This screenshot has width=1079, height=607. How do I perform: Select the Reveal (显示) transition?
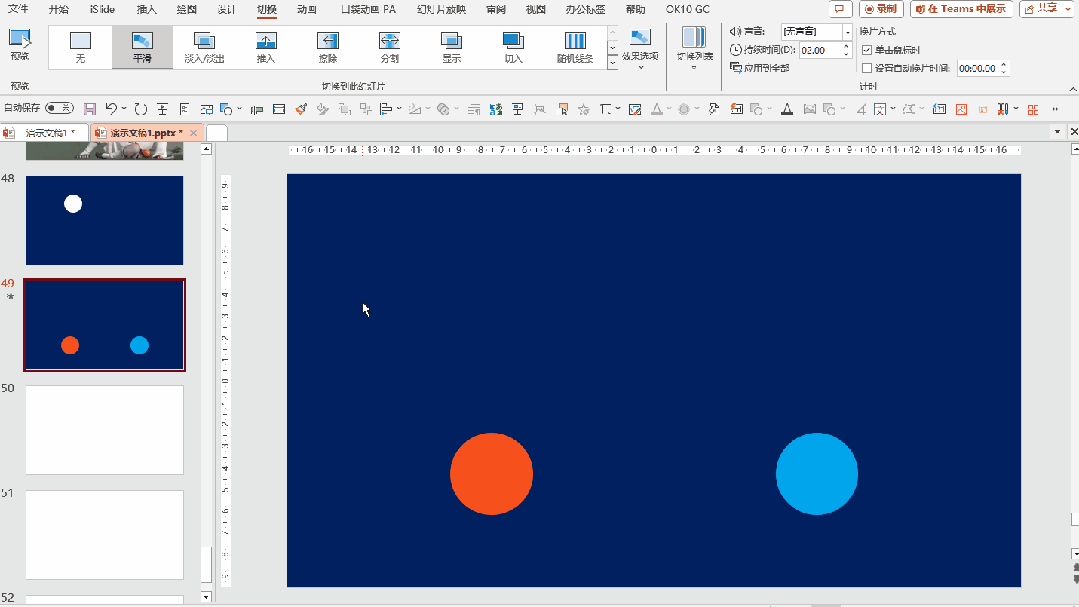click(x=451, y=47)
